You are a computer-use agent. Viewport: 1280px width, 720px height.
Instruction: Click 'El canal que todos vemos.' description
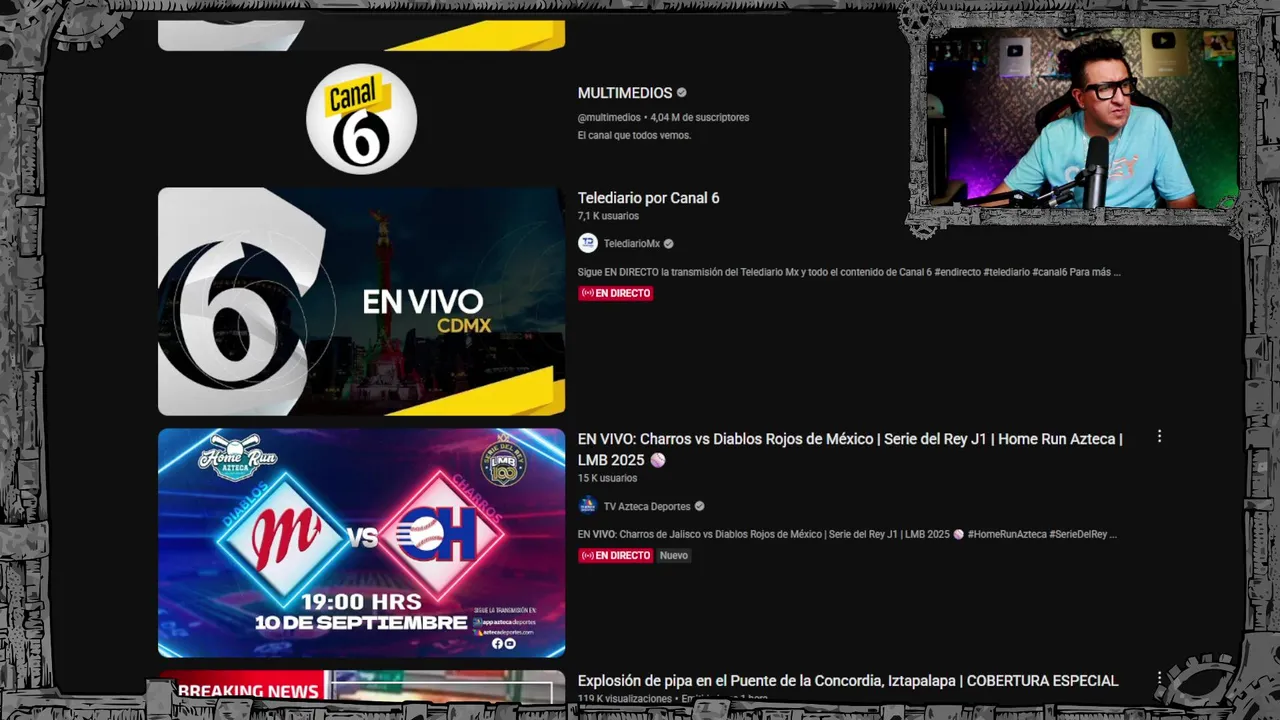tap(634, 135)
